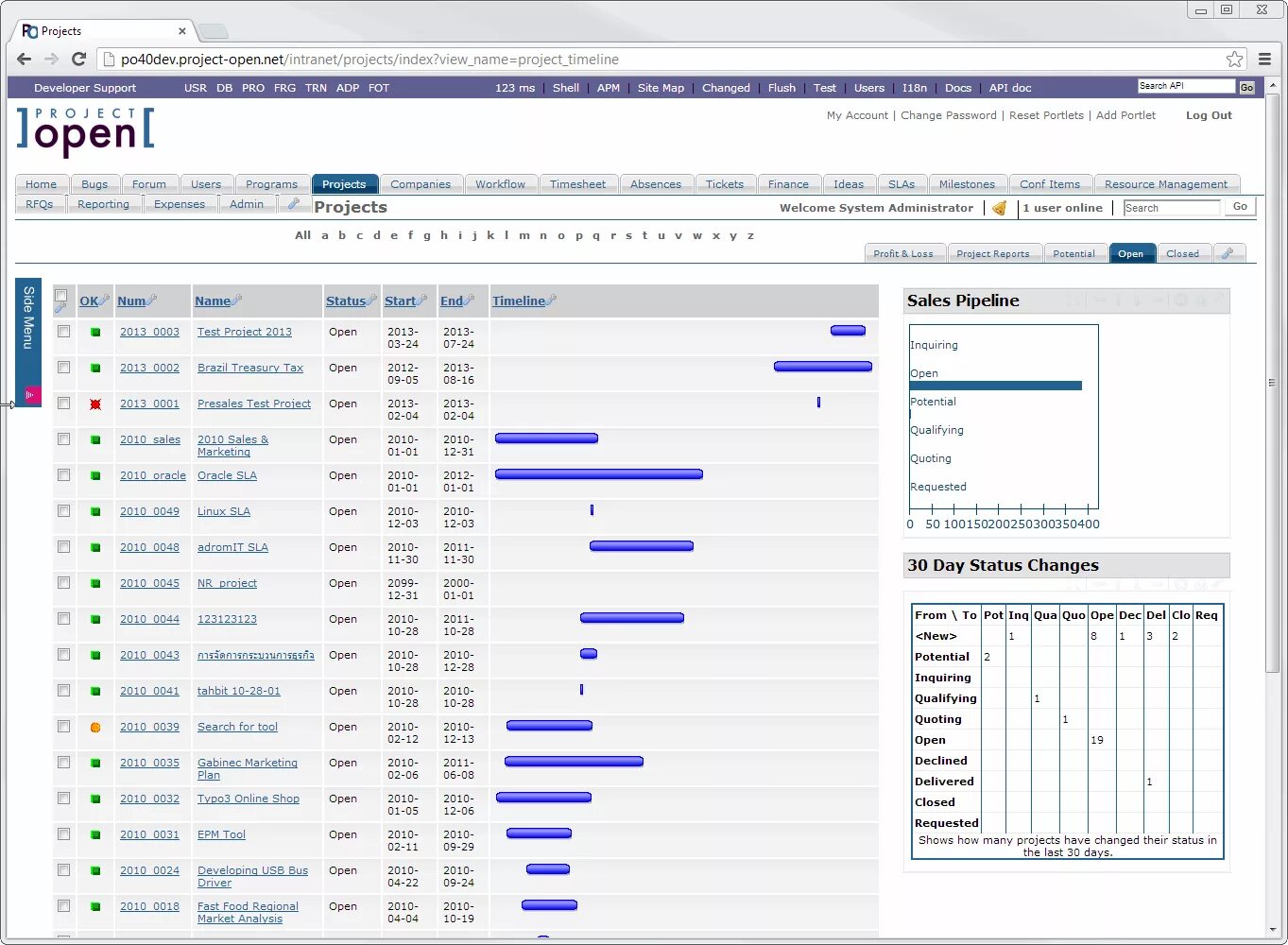The width and height of the screenshot is (1288, 945).
Task: Tick the checkbox for Presales Test Project
Action: pyautogui.click(x=63, y=404)
